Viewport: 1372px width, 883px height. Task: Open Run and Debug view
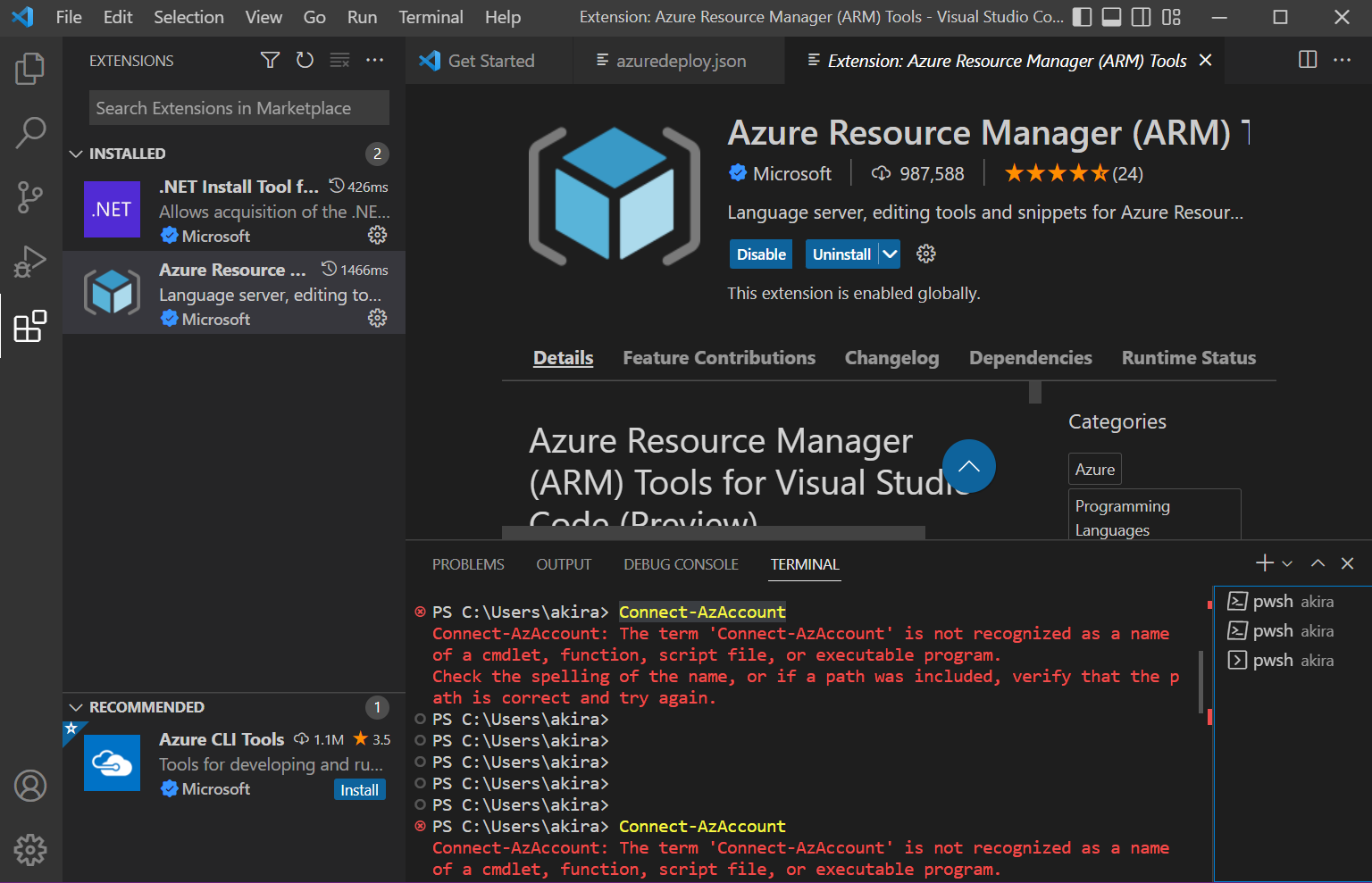pos(30,262)
